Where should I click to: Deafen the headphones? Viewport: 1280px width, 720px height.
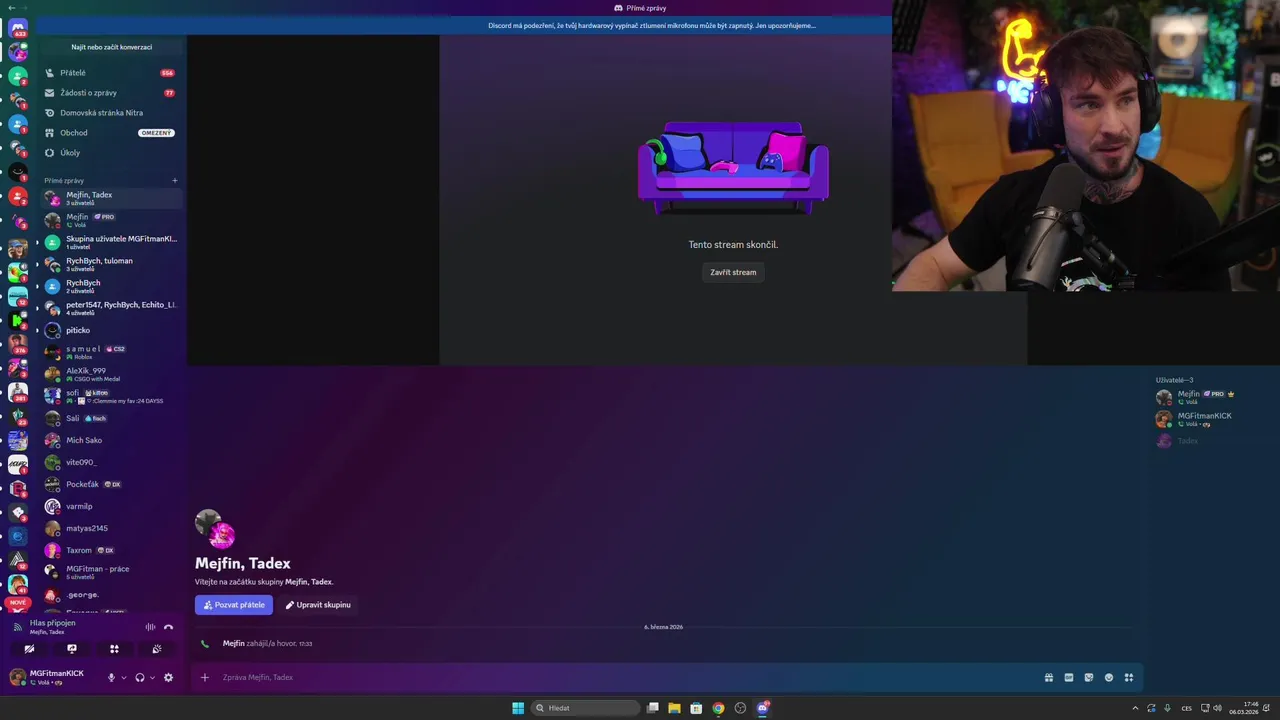(140, 677)
